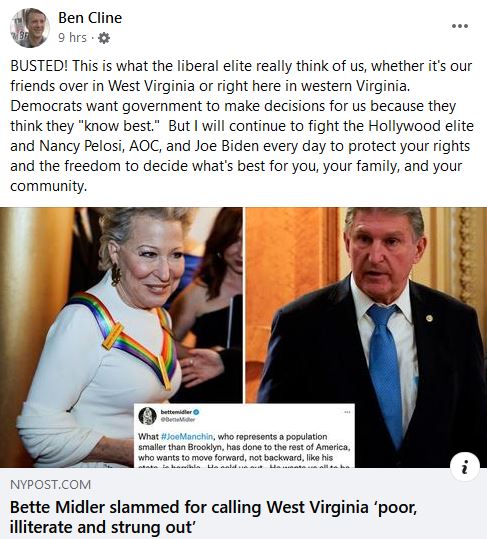Screen dimensions: 487x539
Task: Open the NYPOST.COM source label
Action: pos(51,485)
